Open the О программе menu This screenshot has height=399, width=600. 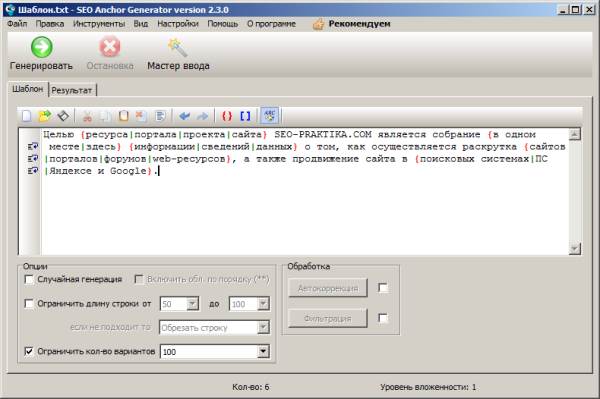click(x=271, y=24)
